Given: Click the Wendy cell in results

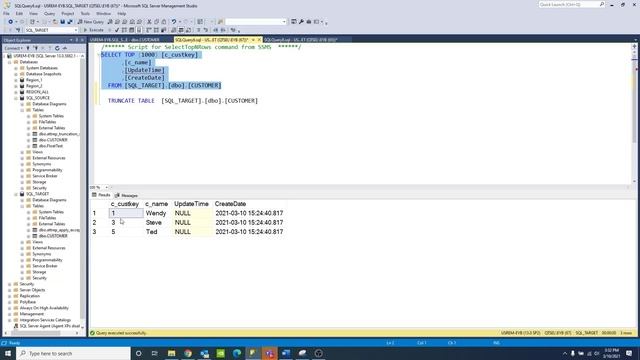Looking at the screenshot, I should pyautogui.click(x=156, y=213).
